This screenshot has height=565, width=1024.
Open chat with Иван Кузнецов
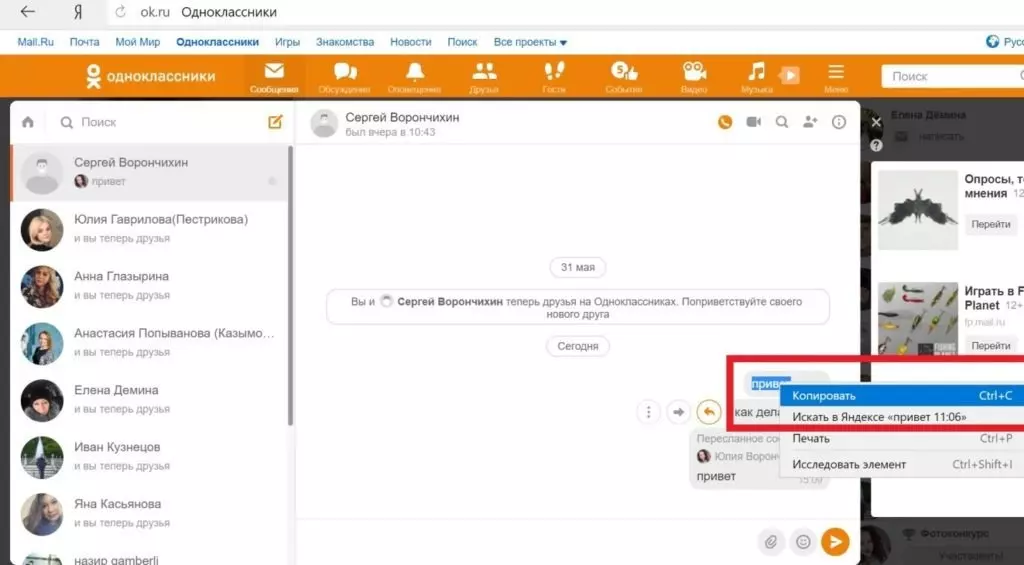(x=149, y=457)
